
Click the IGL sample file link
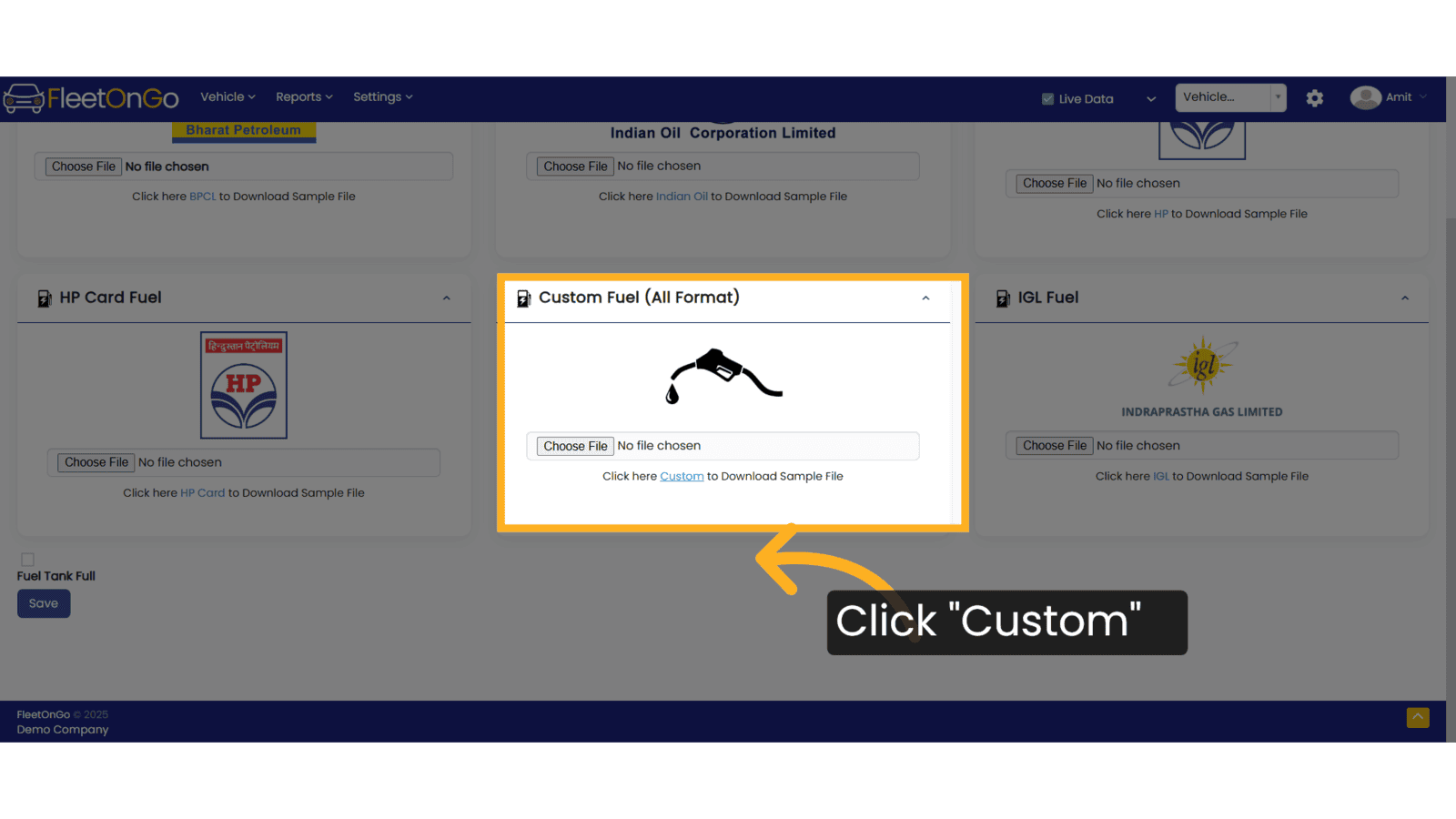[1161, 477]
